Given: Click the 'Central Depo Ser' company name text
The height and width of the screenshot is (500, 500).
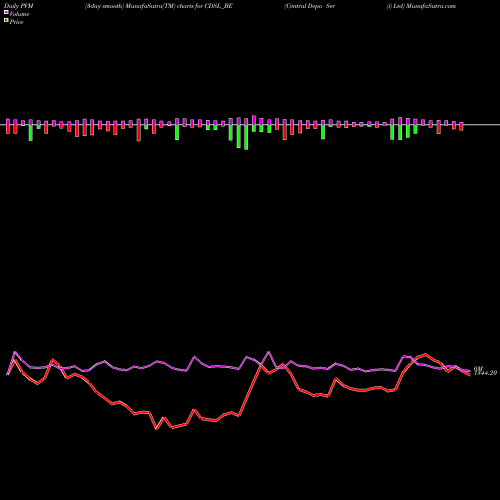Looking at the screenshot, I should click(310, 6).
